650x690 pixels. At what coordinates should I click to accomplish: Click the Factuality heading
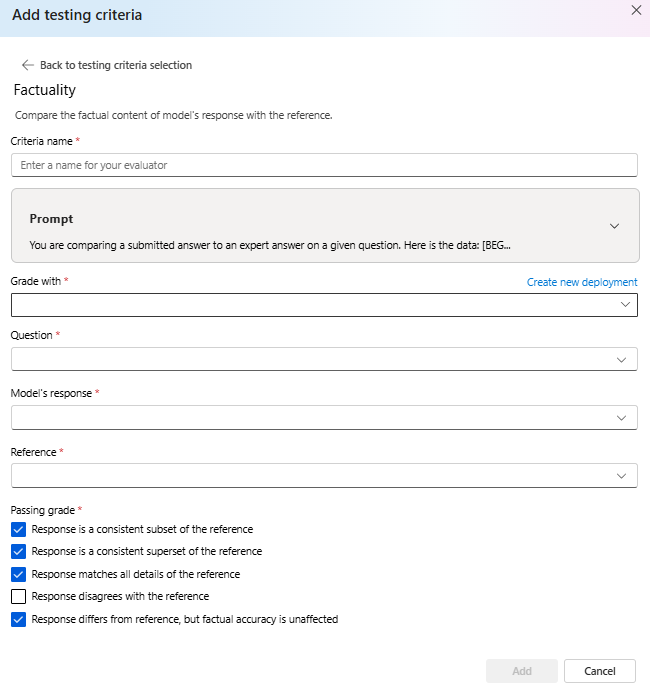(45, 90)
